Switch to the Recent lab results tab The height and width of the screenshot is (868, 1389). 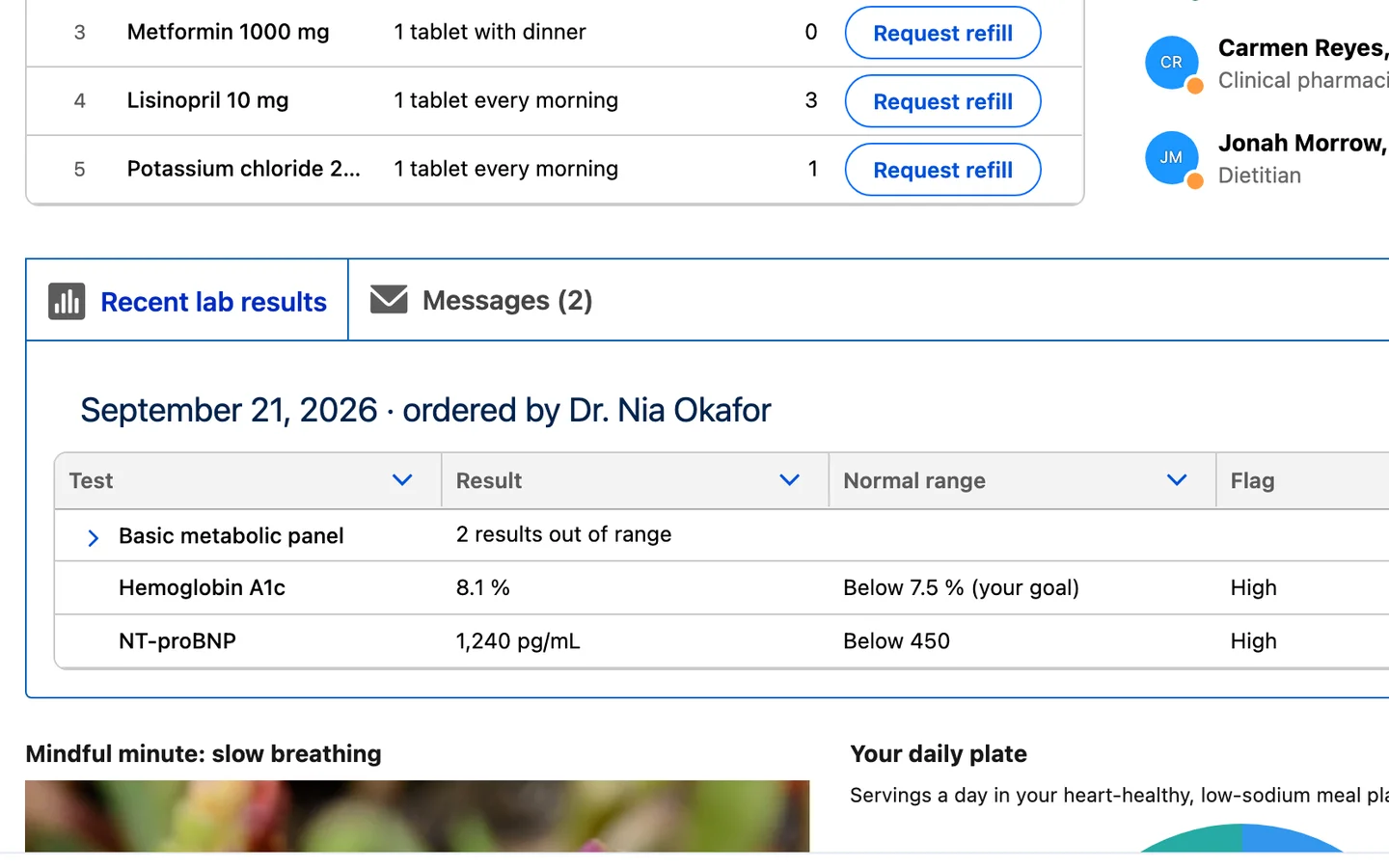click(x=187, y=300)
